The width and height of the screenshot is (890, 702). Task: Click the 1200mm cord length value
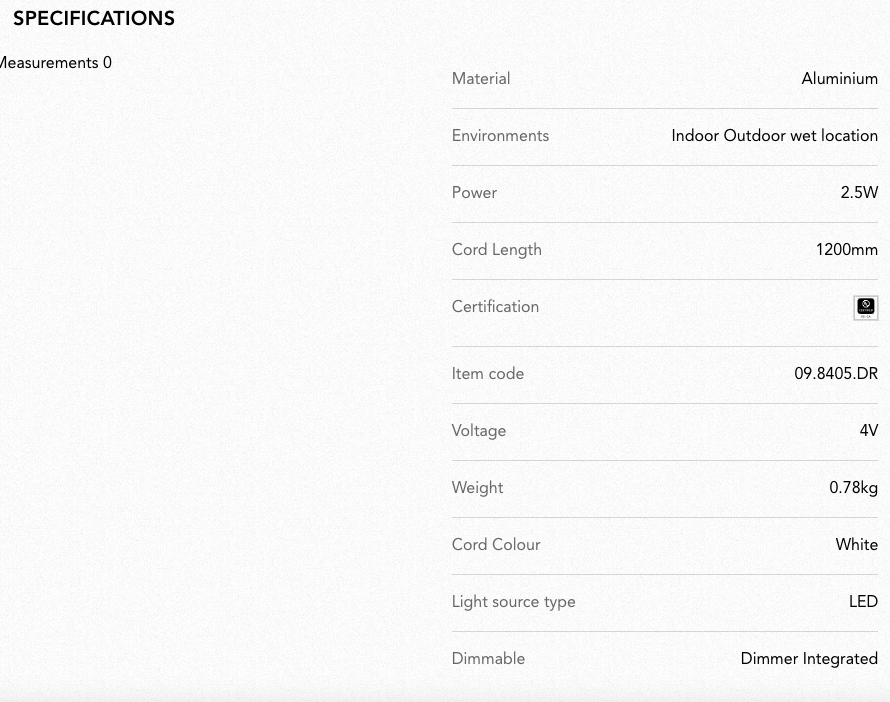846,250
